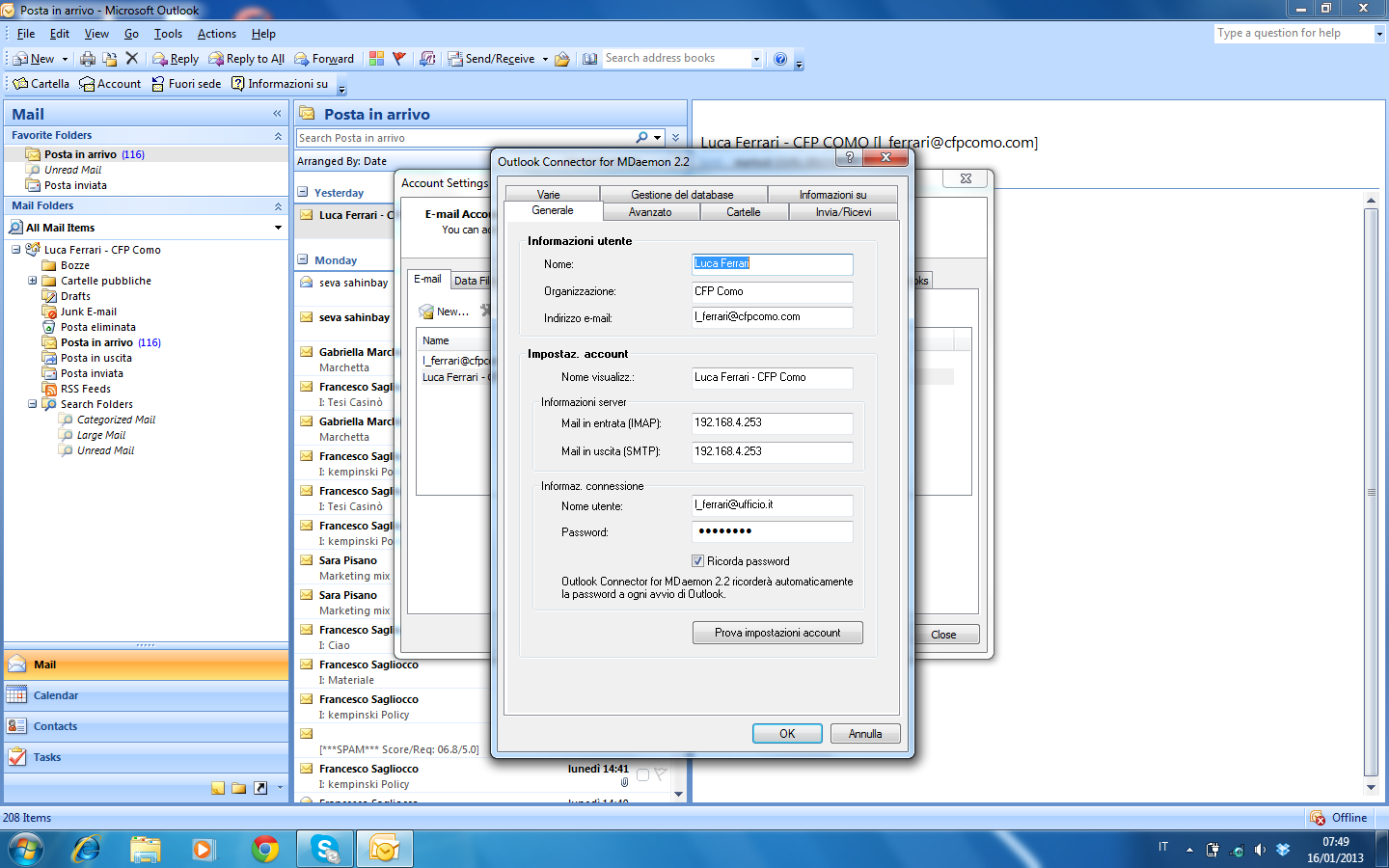The height and width of the screenshot is (868, 1389).
Task: Click the volume speaker tray icon
Action: click(1260, 850)
